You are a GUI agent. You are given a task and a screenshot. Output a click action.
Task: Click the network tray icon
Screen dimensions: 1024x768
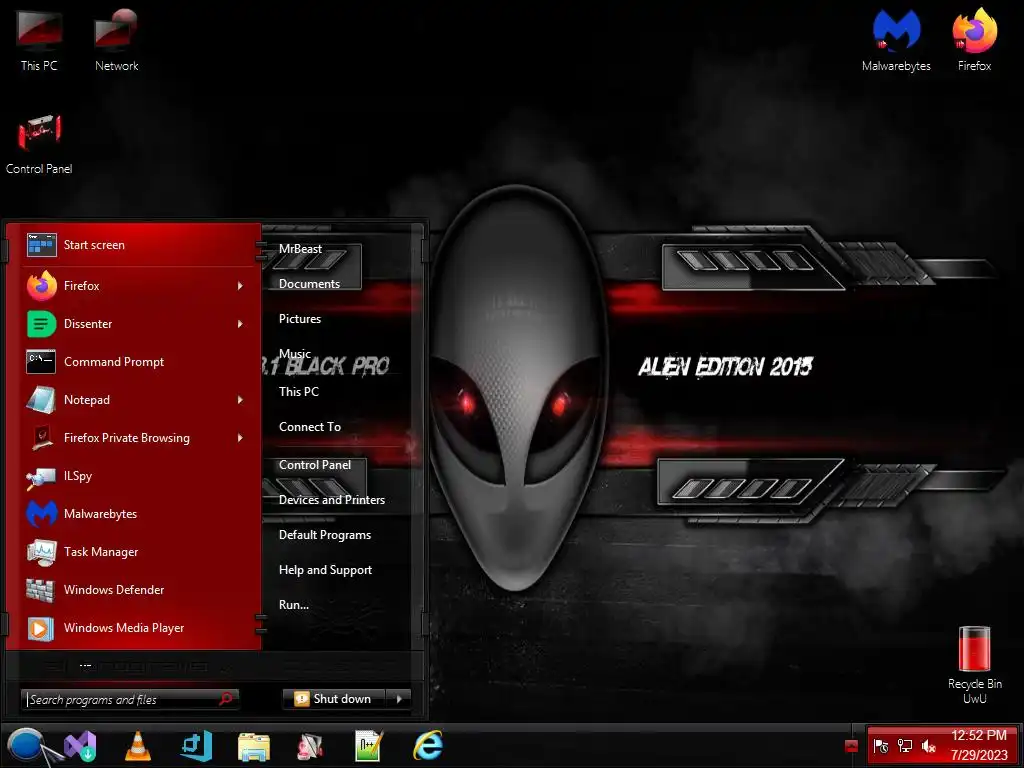904,746
